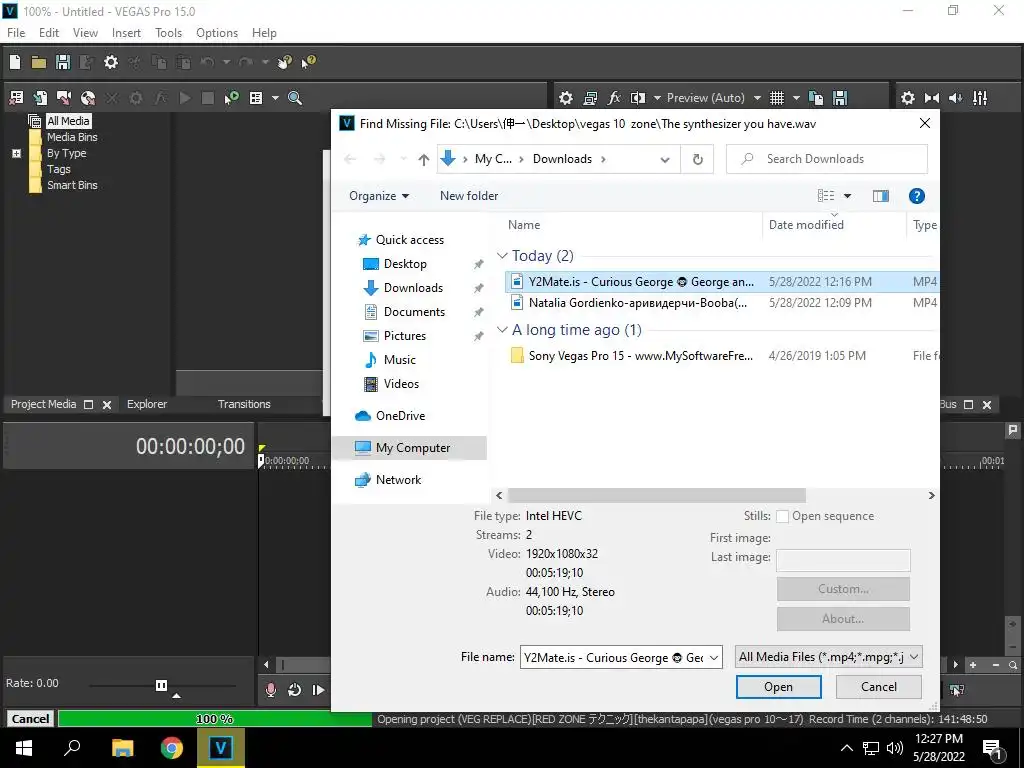The image size is (1024, 768).
Task: Switch to the Transitions tab
Action: 244,404
